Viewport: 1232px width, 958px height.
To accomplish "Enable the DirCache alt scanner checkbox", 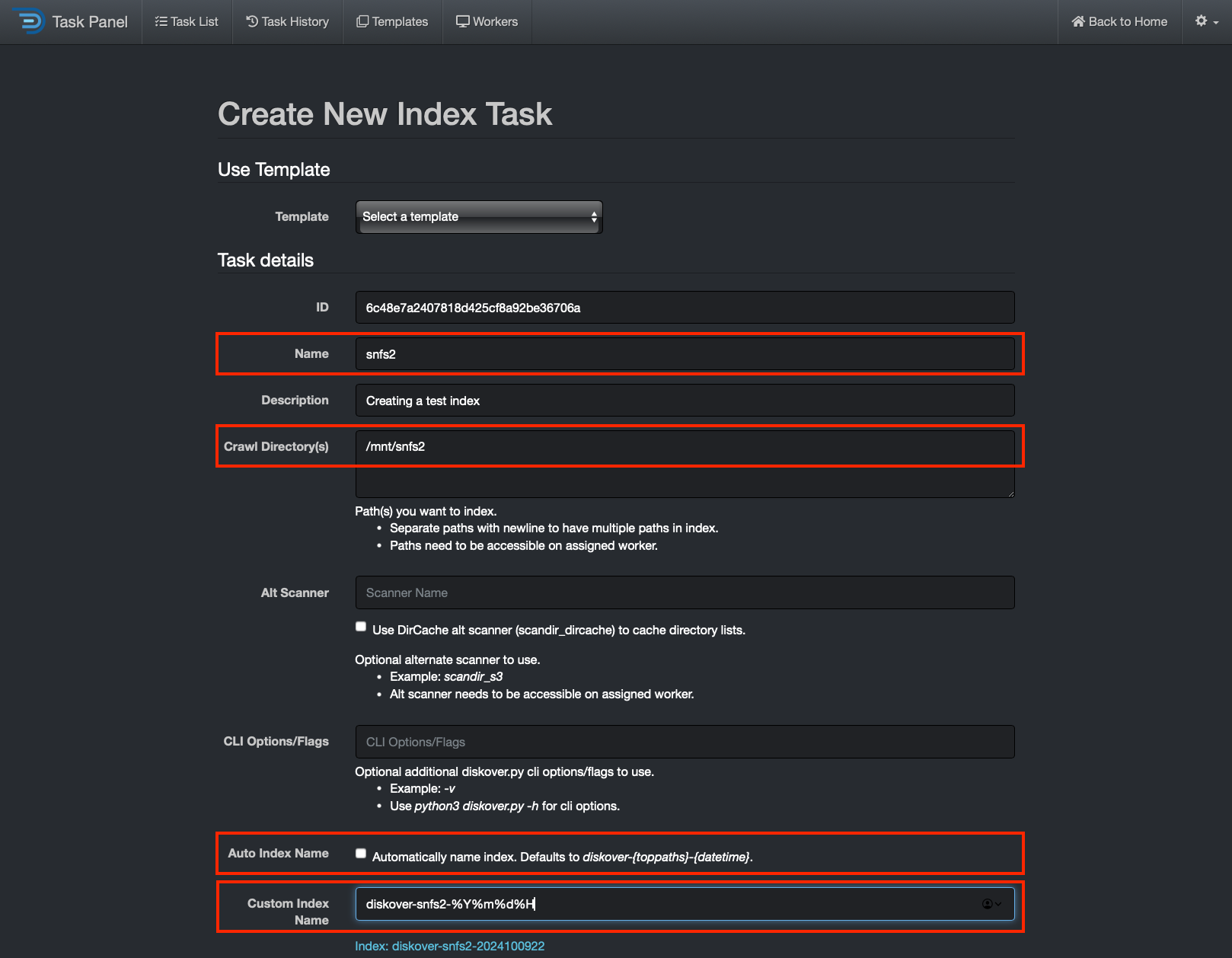I will coord(360,625).
